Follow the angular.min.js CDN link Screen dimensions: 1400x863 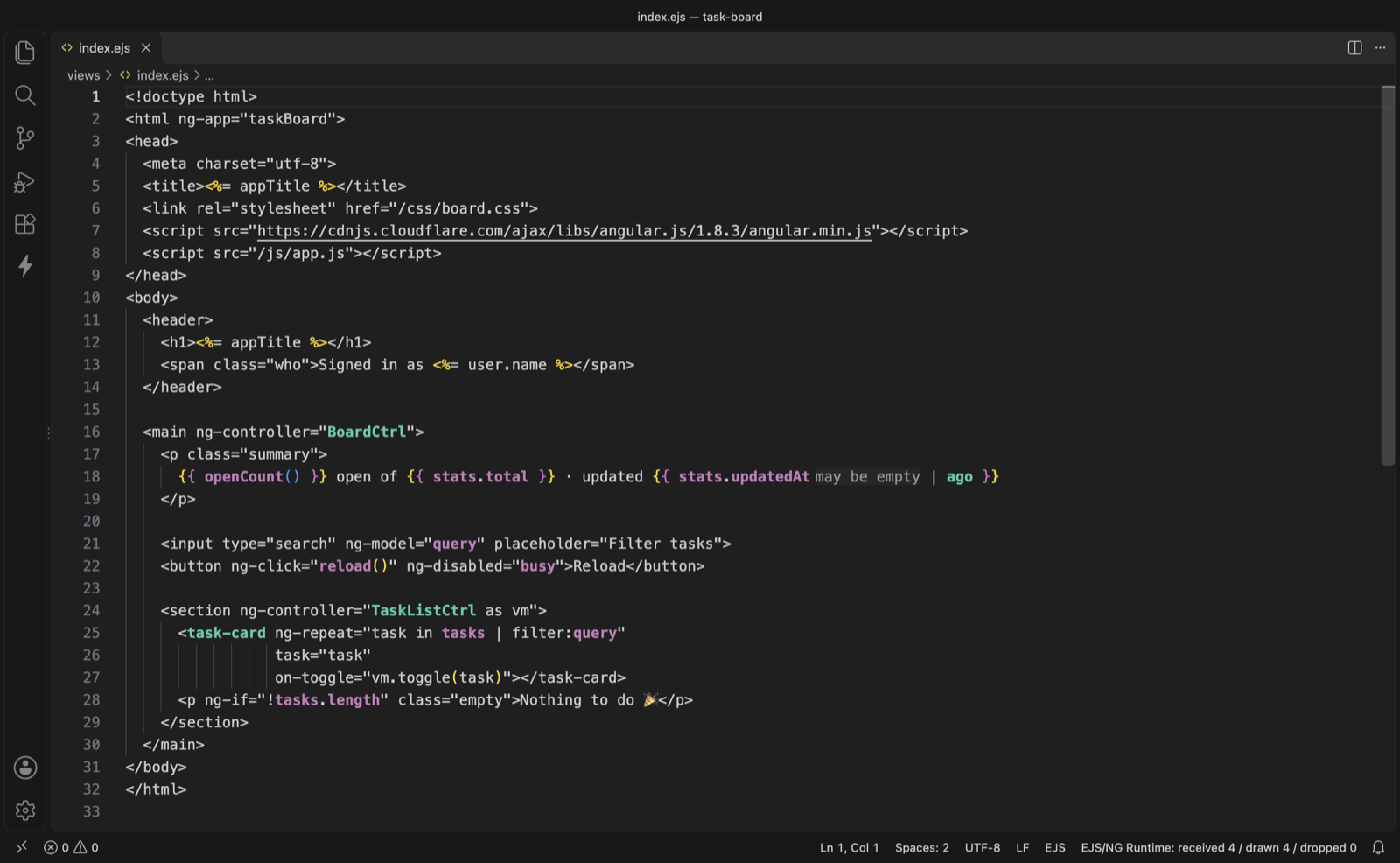pos(563,230)
